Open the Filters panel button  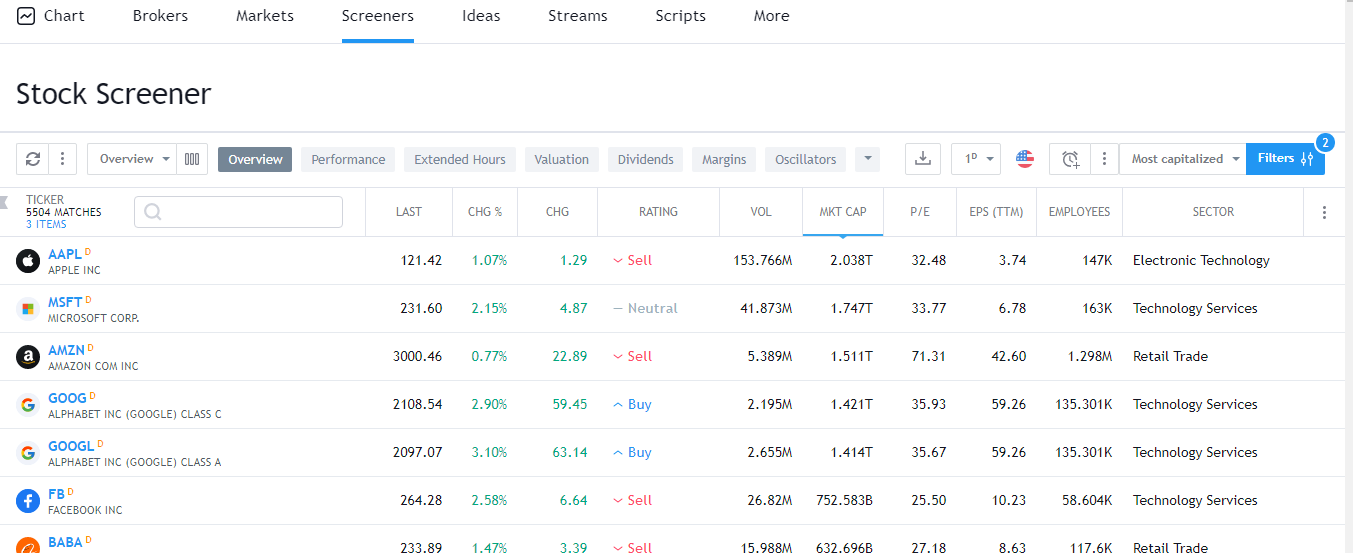pyautogui.click(x=1285, y=159)
